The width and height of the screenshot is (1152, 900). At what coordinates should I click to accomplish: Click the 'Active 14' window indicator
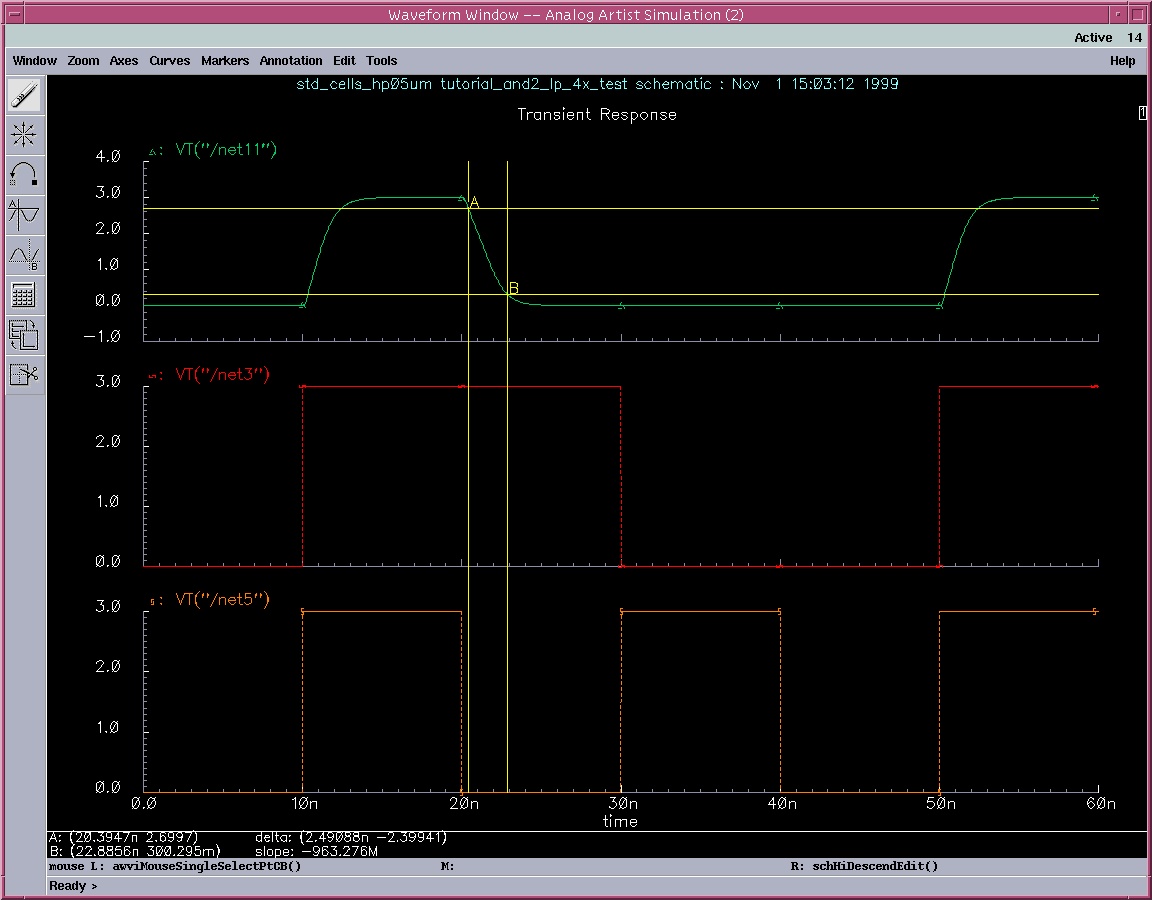point(1108,37)
